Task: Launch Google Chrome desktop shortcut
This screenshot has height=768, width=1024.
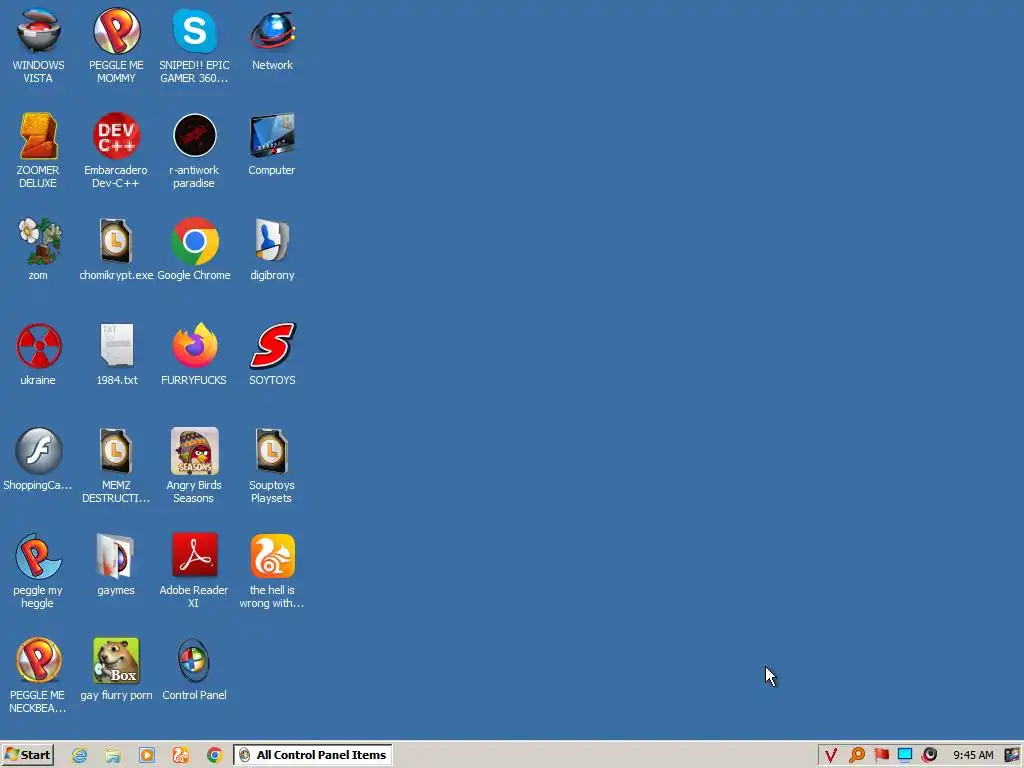Action: (x=194, y=249)
